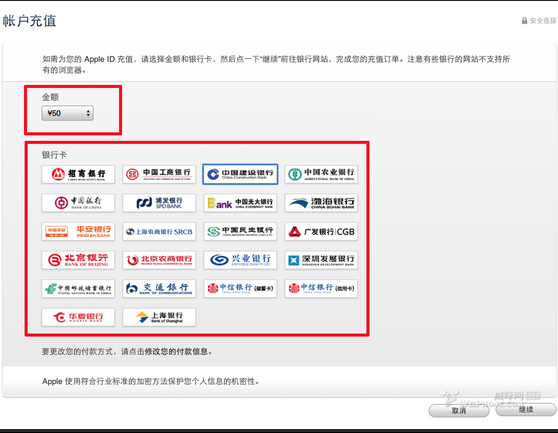558x433 pixels.
Task: Pick Huaxia Bank 华夏银行
Action: [x=78, y=317]
